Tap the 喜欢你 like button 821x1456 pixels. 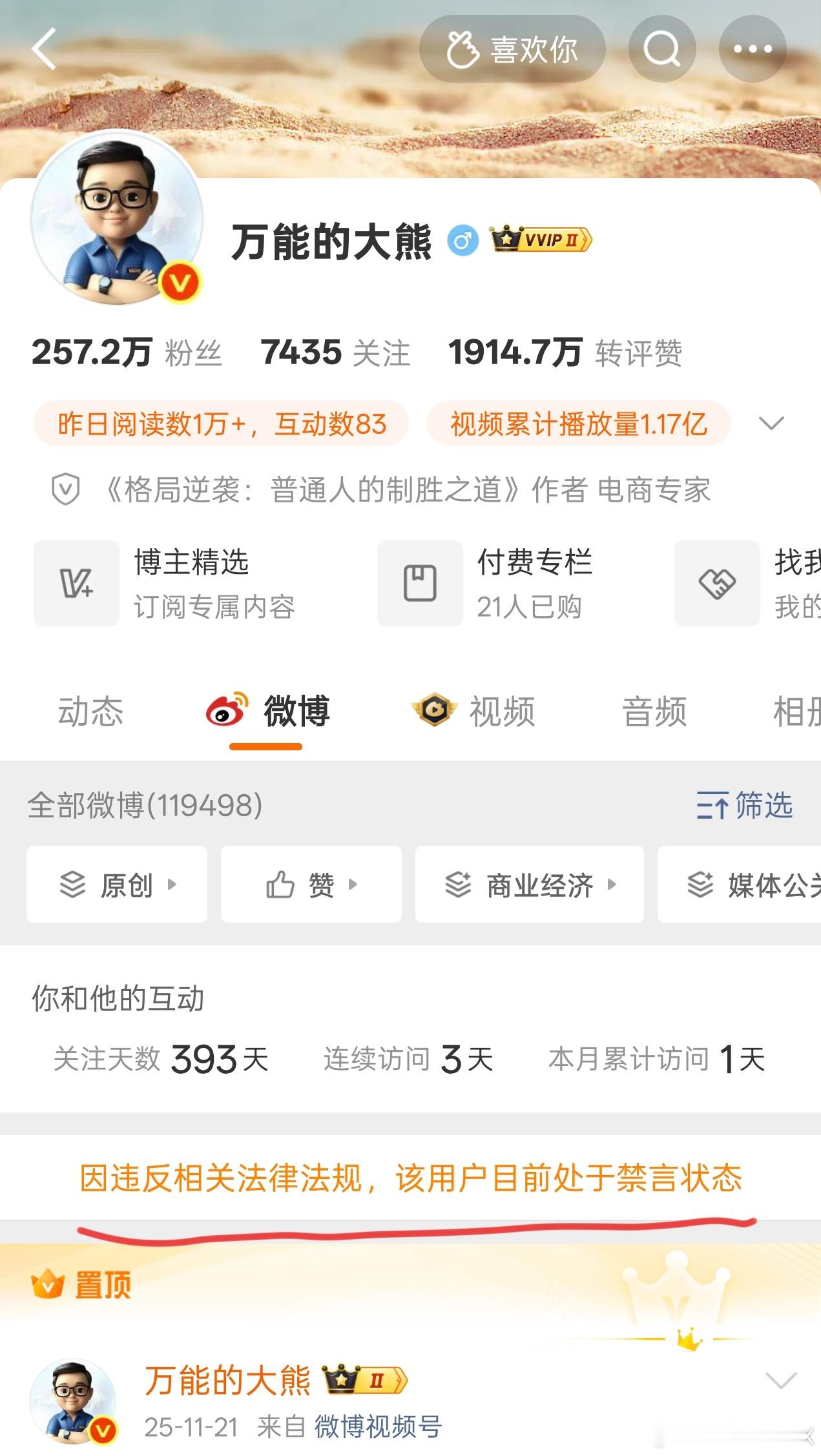click(512, 48)
